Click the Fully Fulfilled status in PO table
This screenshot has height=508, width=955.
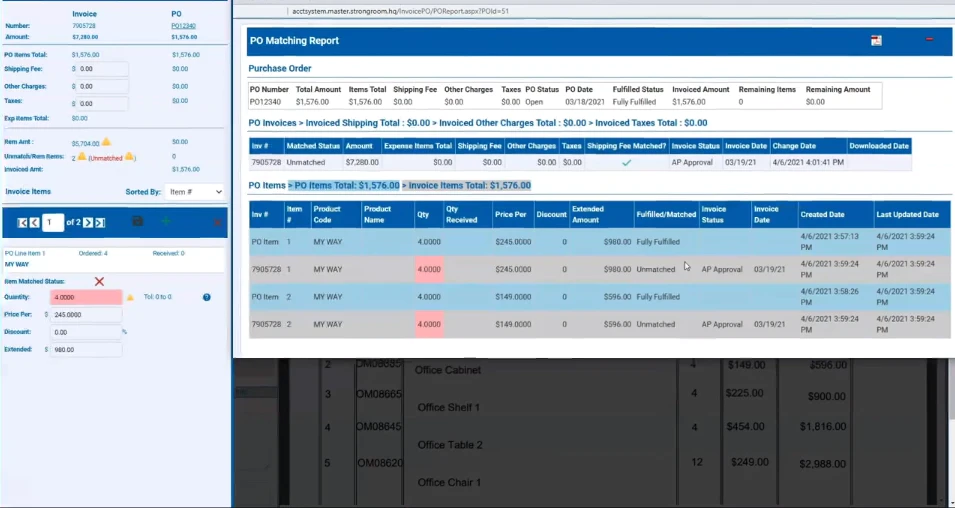click(x=634, y=102)
